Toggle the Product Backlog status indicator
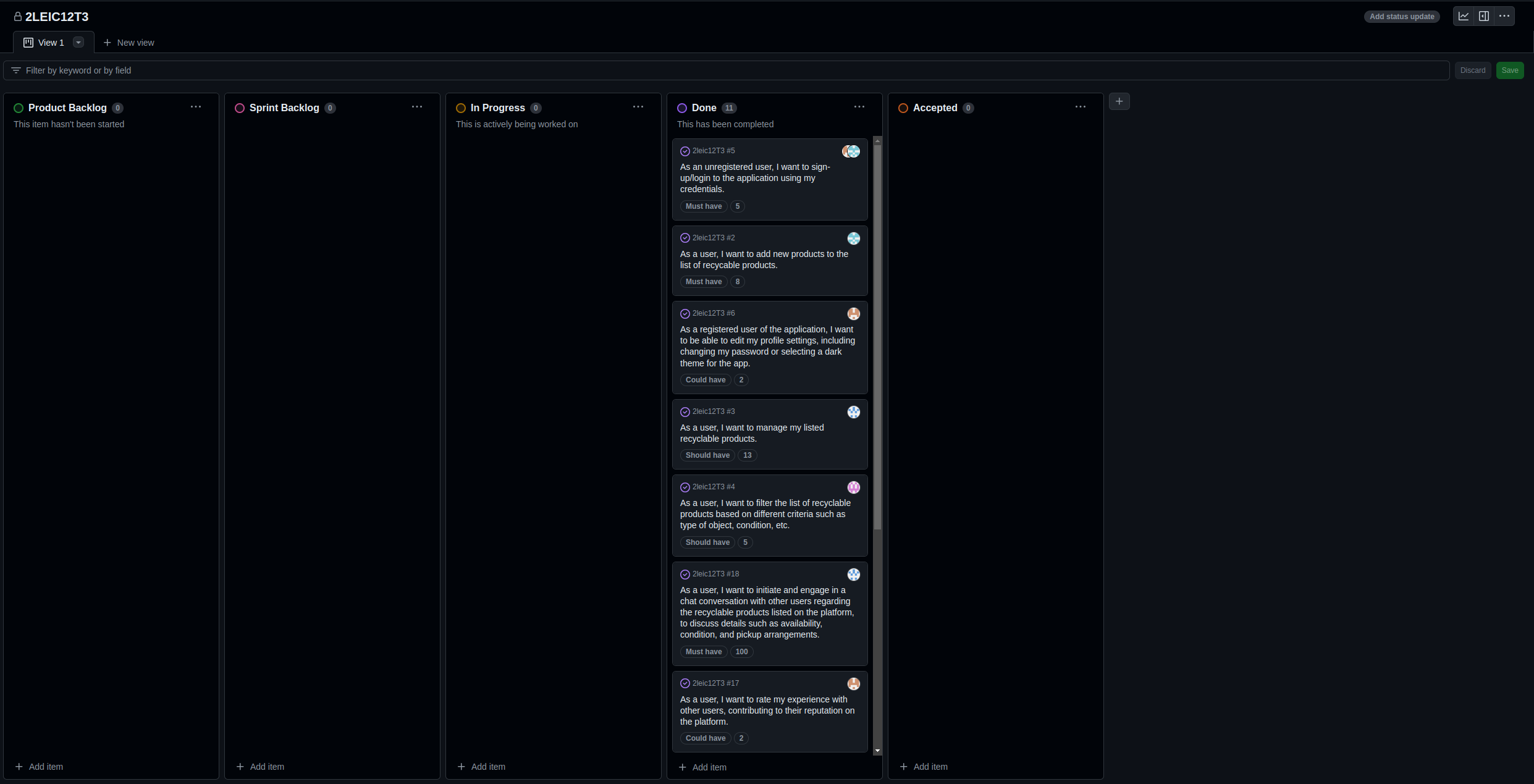The width and height of the screenshot is (1534, 784). pyautogui.click(x=19, y=107)
